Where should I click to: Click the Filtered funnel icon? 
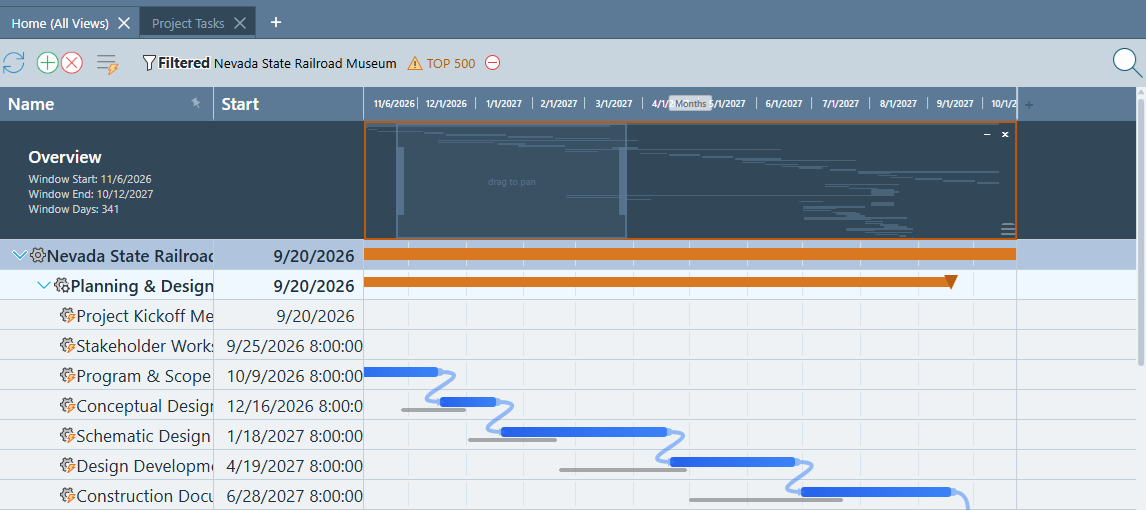[149, 64]
